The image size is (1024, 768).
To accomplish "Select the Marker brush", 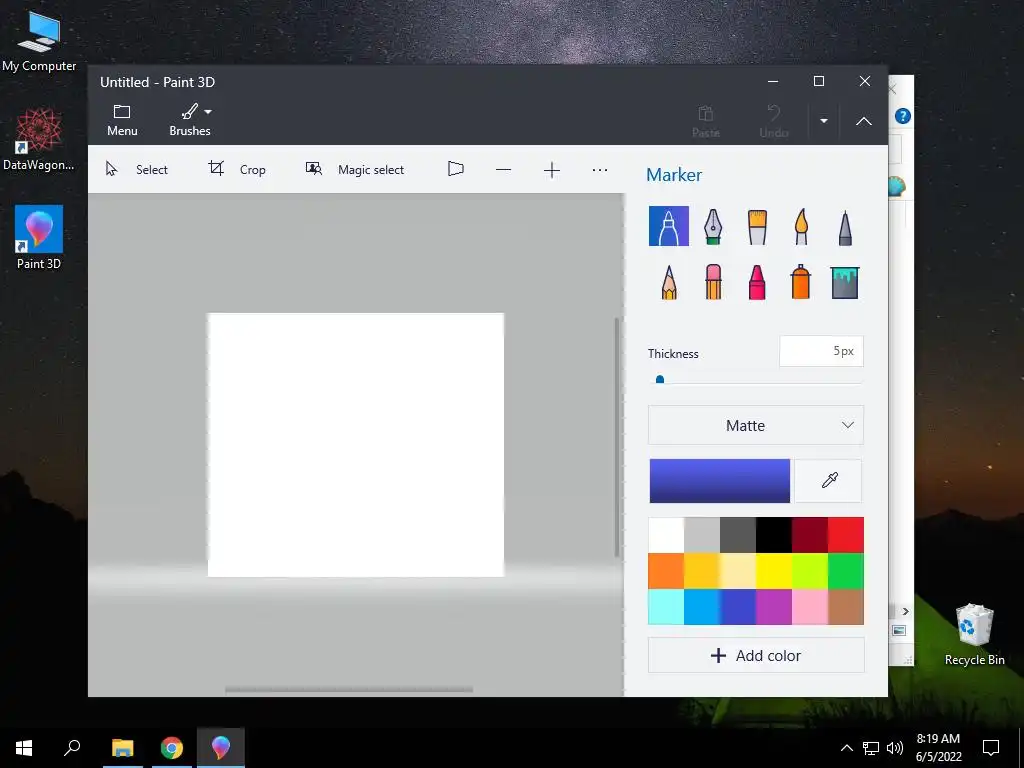I will click(x=668, y=226).
